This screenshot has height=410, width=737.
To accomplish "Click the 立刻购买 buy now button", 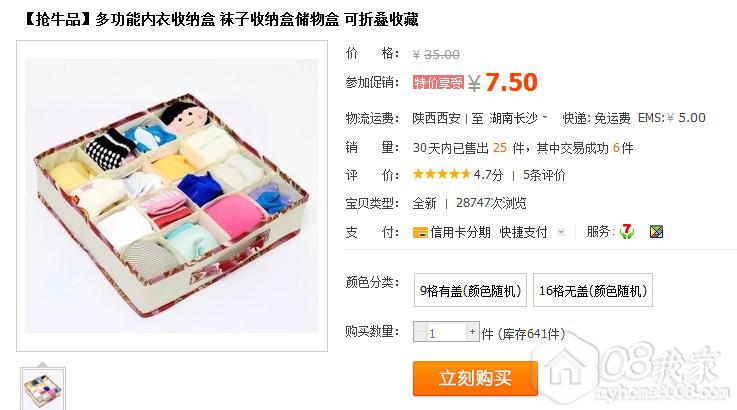I will [475, 378].
